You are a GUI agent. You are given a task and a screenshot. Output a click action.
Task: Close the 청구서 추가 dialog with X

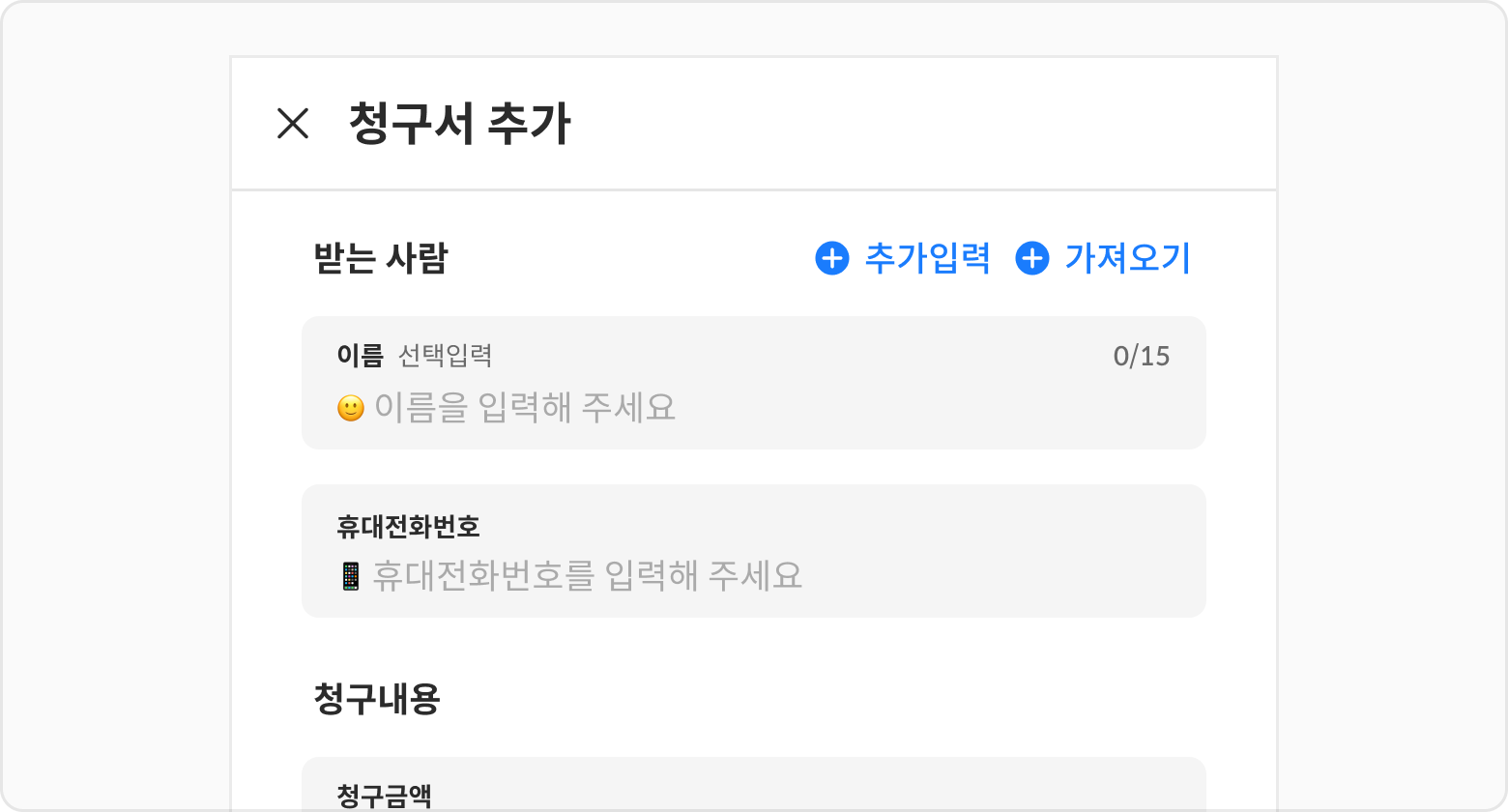[x=293, y=124]
